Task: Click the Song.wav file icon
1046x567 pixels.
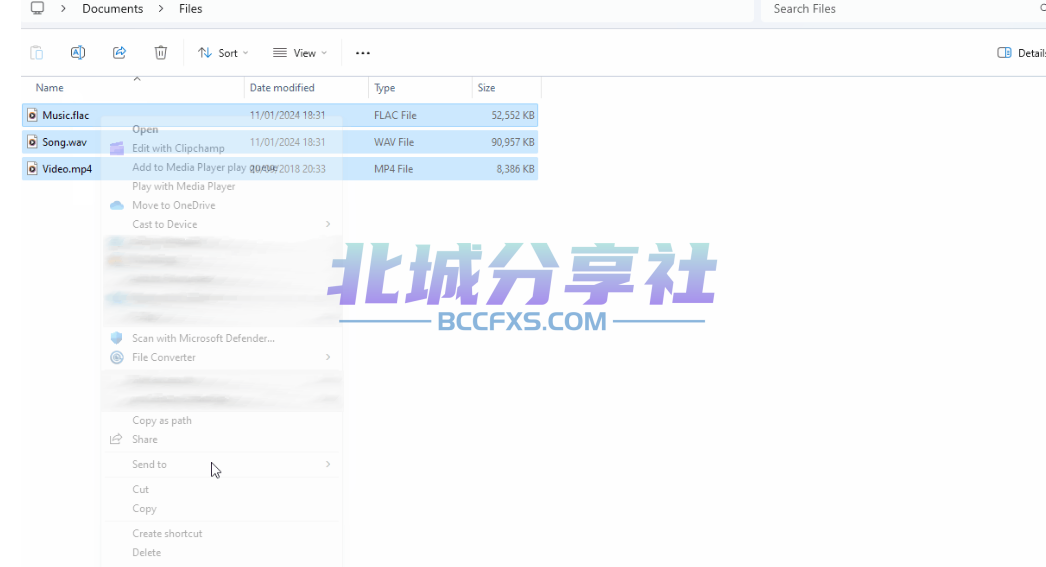Action: pyautogui.click(x=32, y=142)
